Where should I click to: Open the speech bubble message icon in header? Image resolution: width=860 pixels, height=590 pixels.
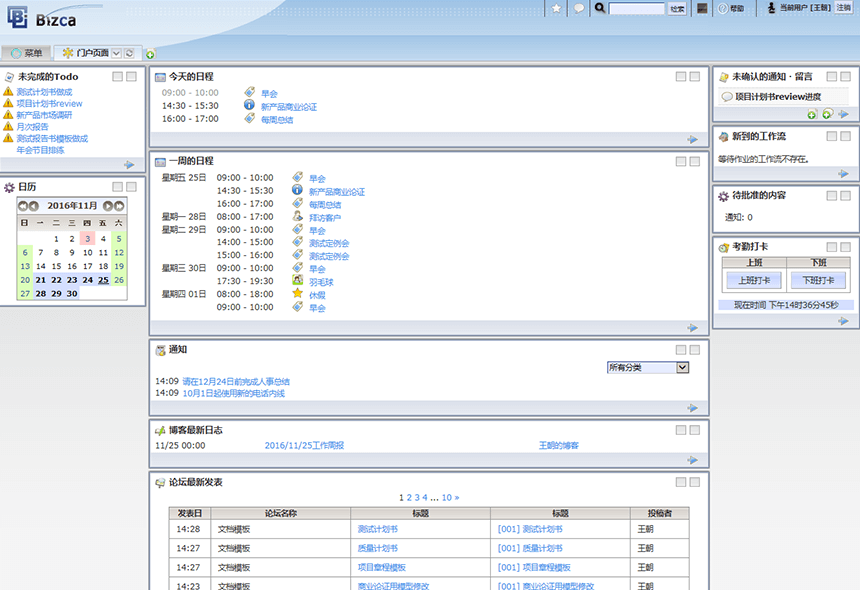click(578, 8)
